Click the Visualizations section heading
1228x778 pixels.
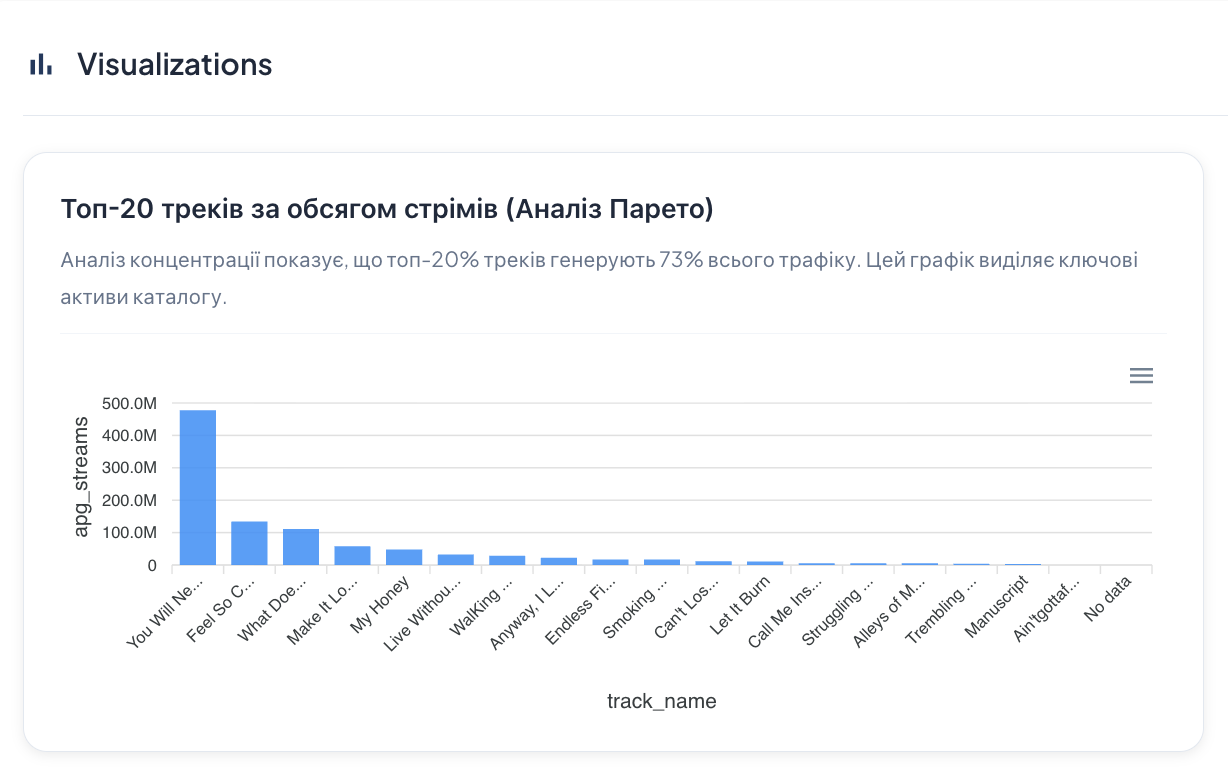coord(175,65)
